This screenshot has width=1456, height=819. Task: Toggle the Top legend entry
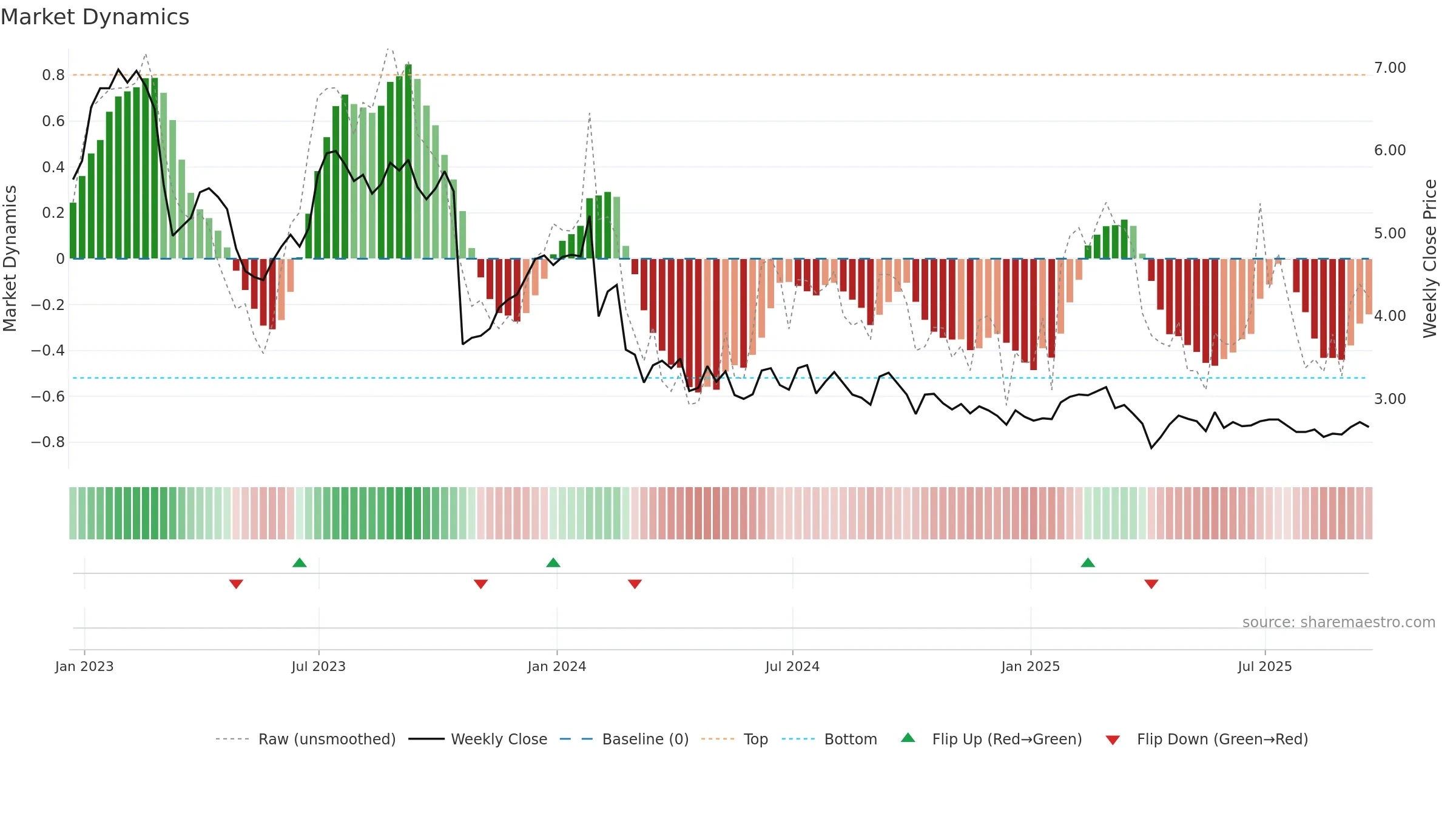coord(734,739)
